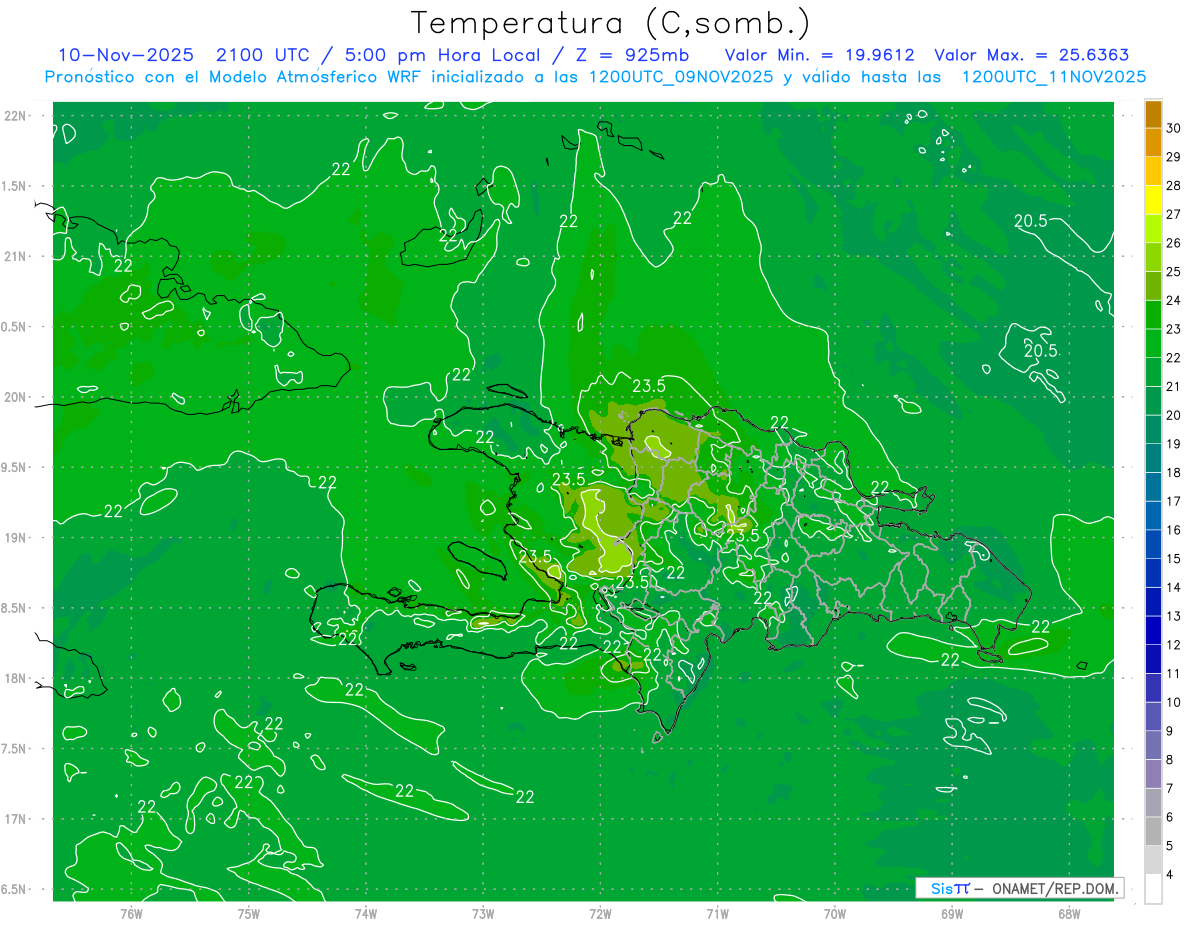Pick the yellow legend swatch between 27 and 28
The height and width of the screenshot is (927, 1200).
(x=1153, y=200)
